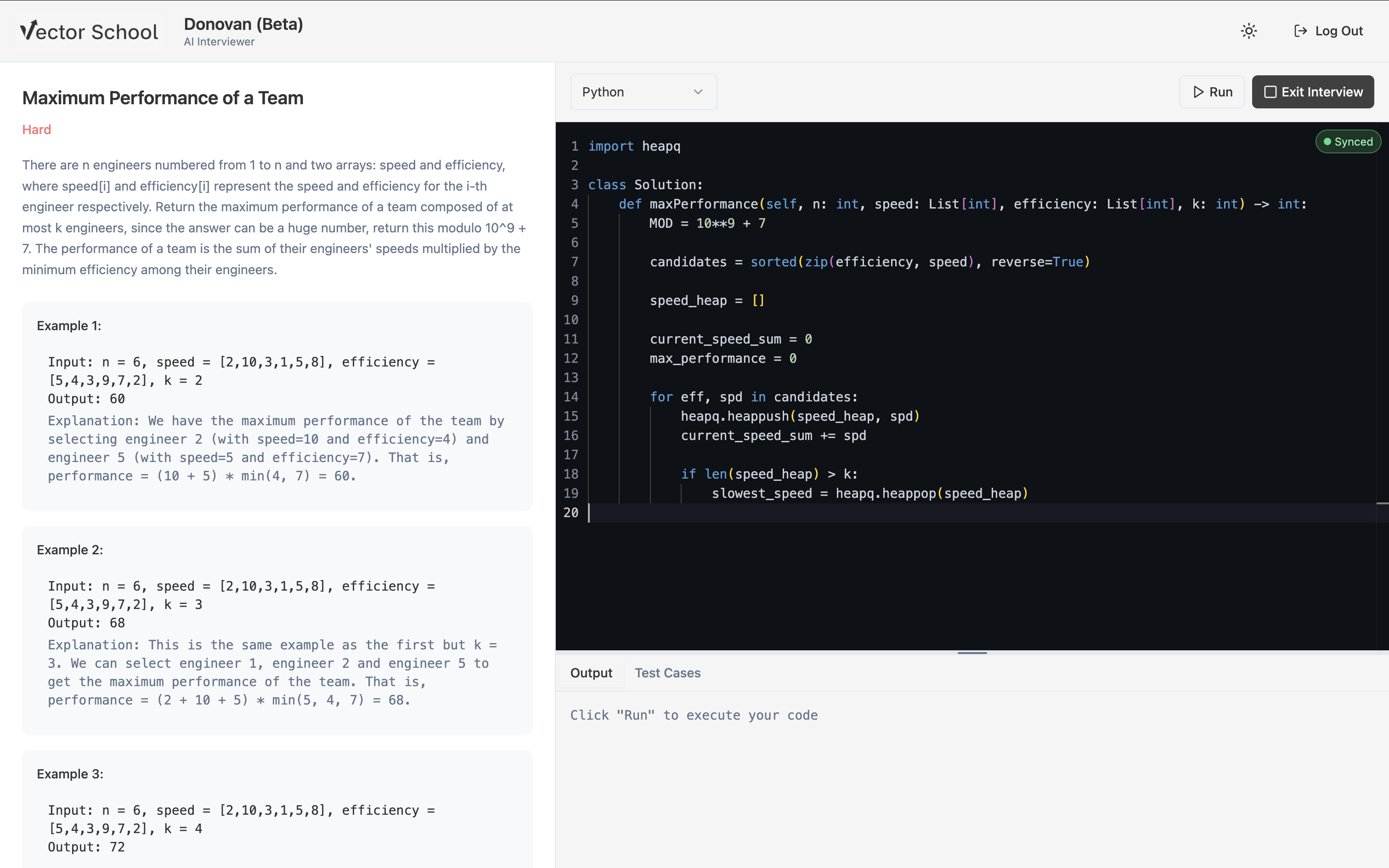Click the square icon in Exit Interview
1389x868 pixels.
[1270, 92]
